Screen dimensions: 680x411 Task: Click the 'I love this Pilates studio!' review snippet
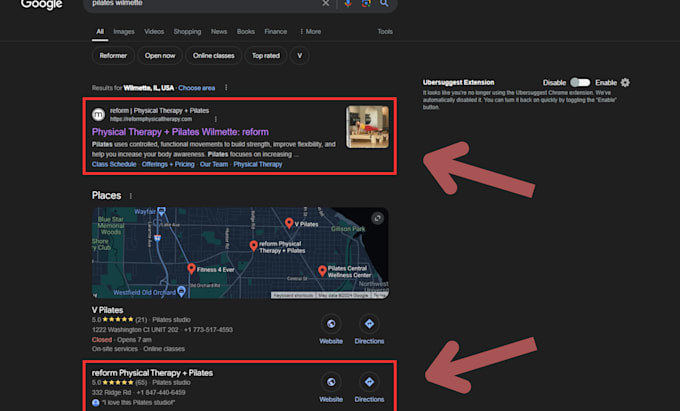[x=138, y=403]
